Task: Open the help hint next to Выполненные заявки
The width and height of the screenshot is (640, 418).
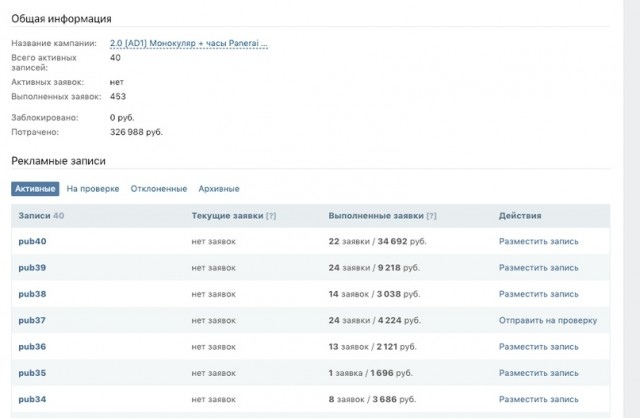Action: pyautogui.click(x=431, y=216)
